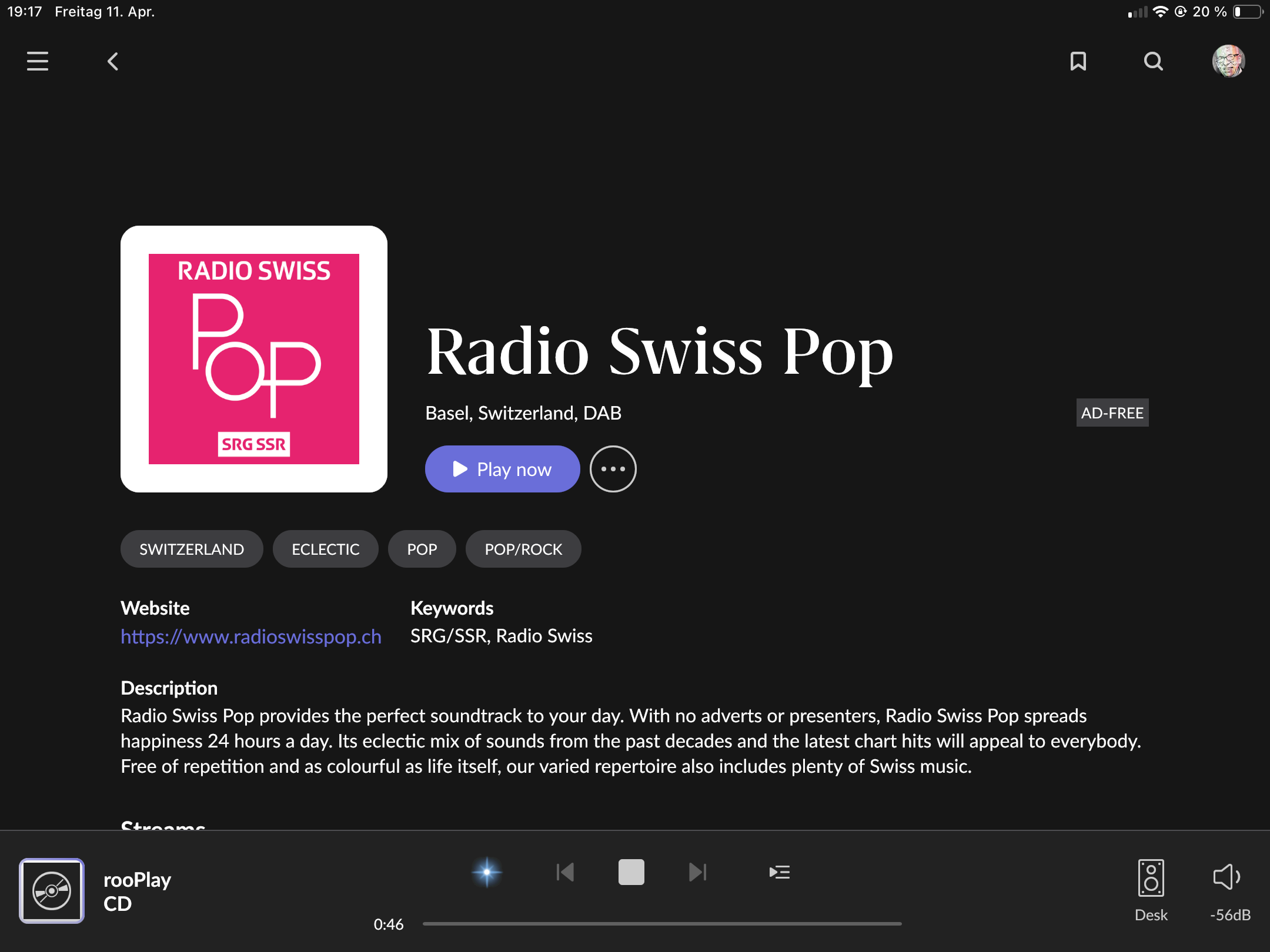1270x952 pixels.
Task: Open bookmarks via the bookmark icon
Action: pos(1078,61)
